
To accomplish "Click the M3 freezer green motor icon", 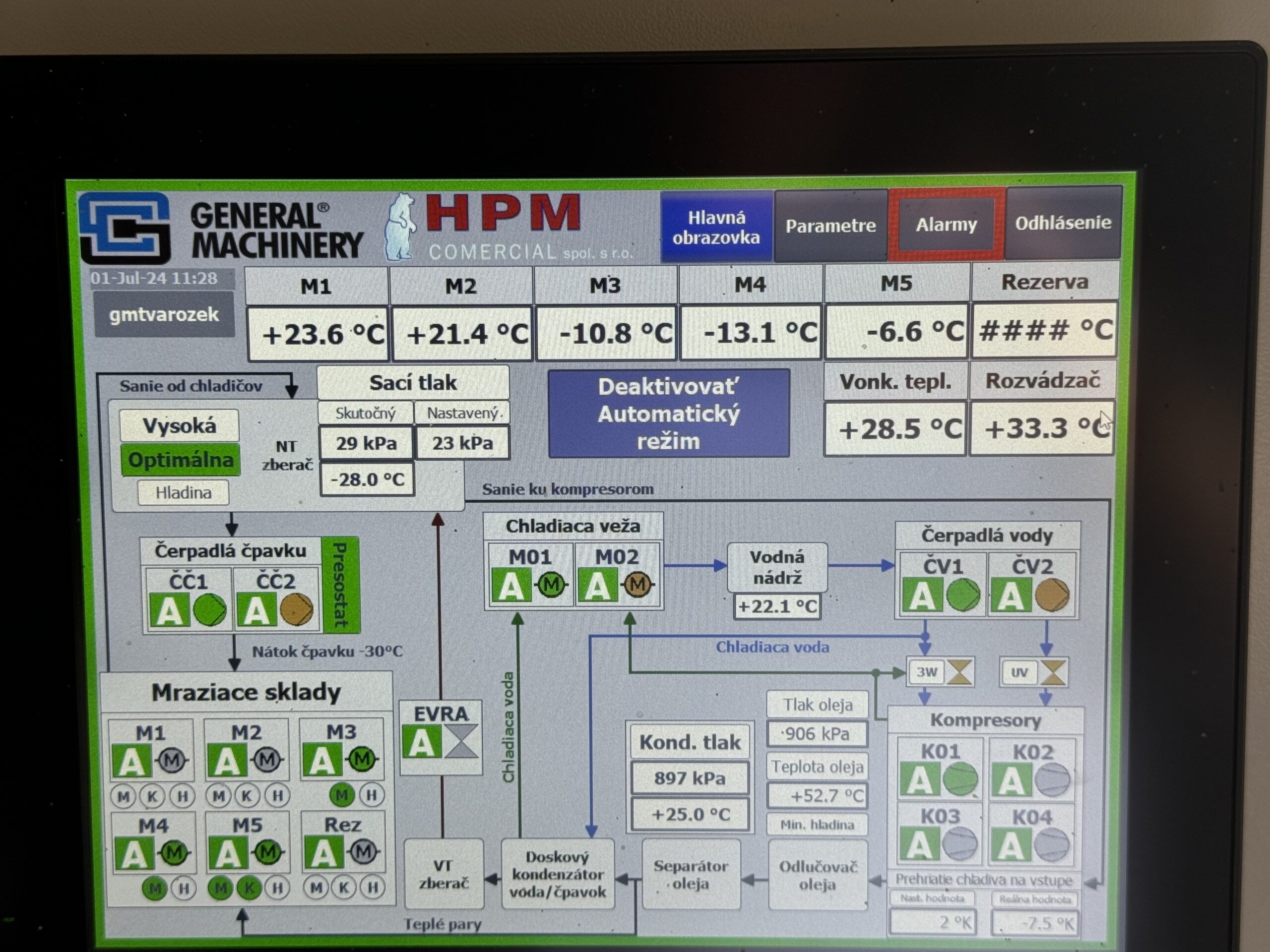I will pyautogui.click(x=362, y=760).
